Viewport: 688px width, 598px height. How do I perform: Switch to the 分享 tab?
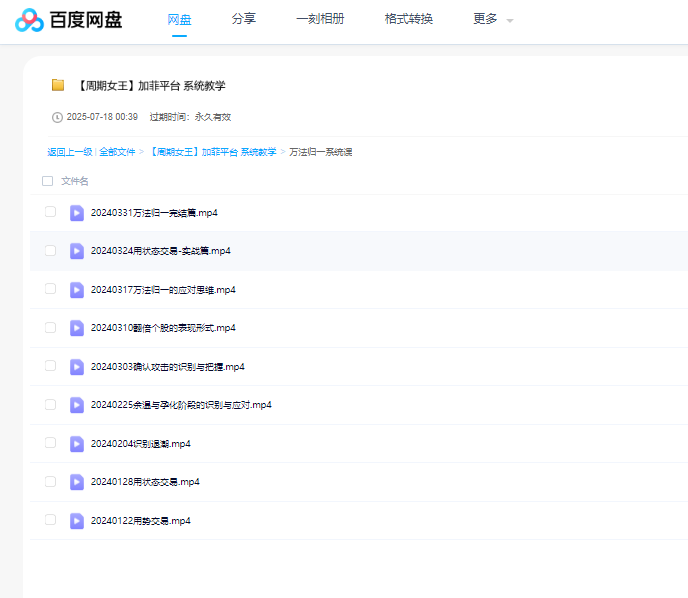243,19
